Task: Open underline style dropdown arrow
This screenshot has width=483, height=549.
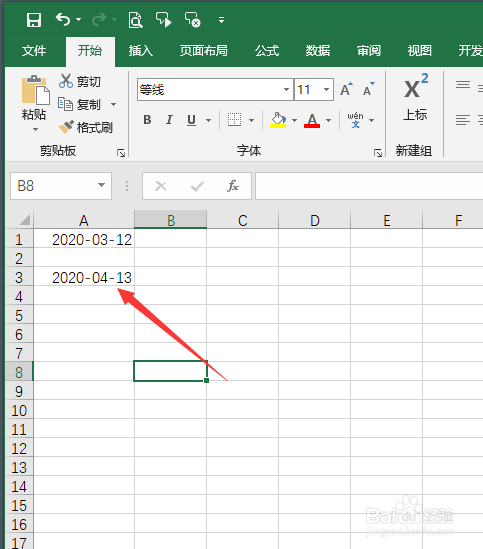Action: tap(209, 120)
